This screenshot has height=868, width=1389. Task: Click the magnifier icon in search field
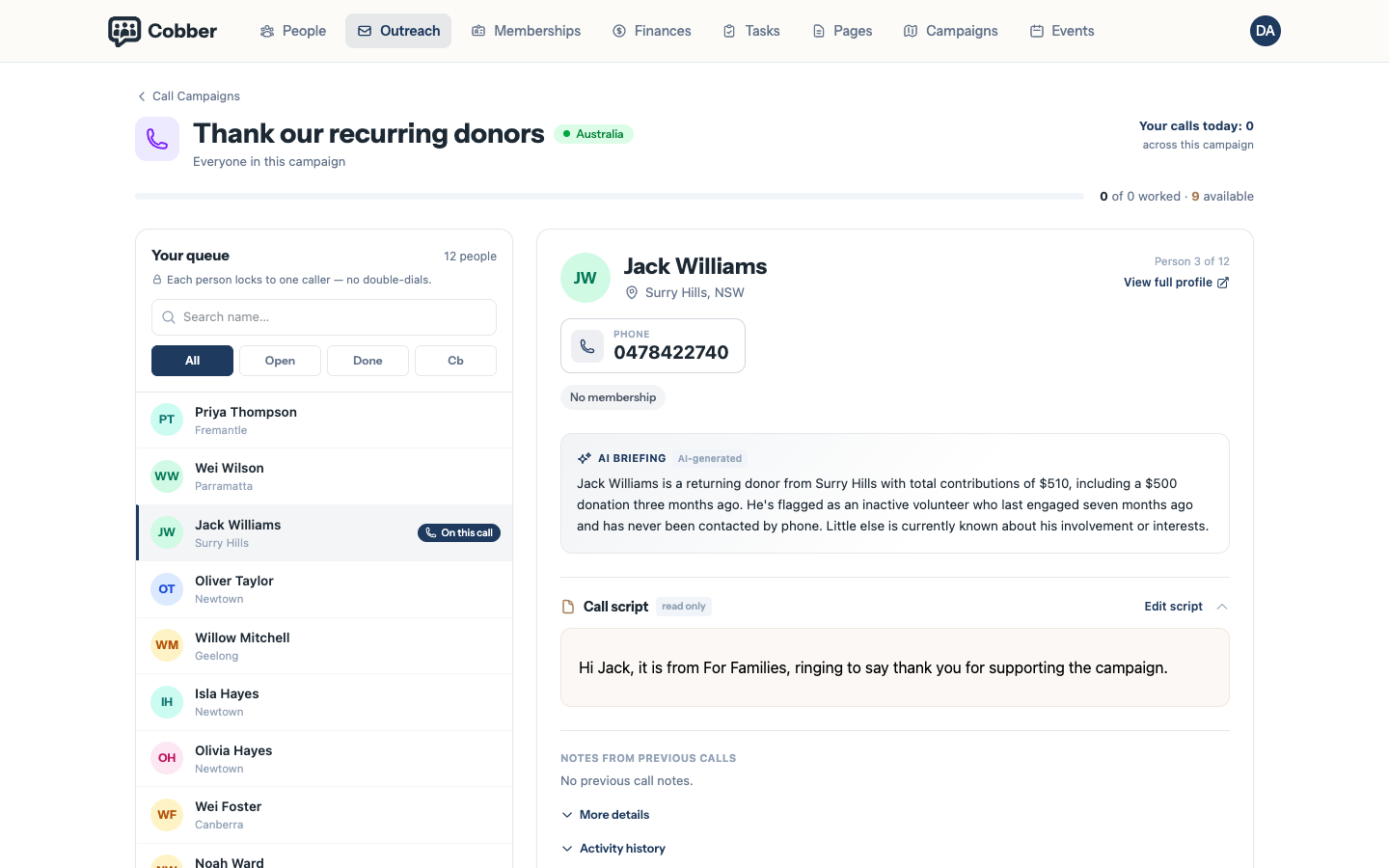(169, 317)
